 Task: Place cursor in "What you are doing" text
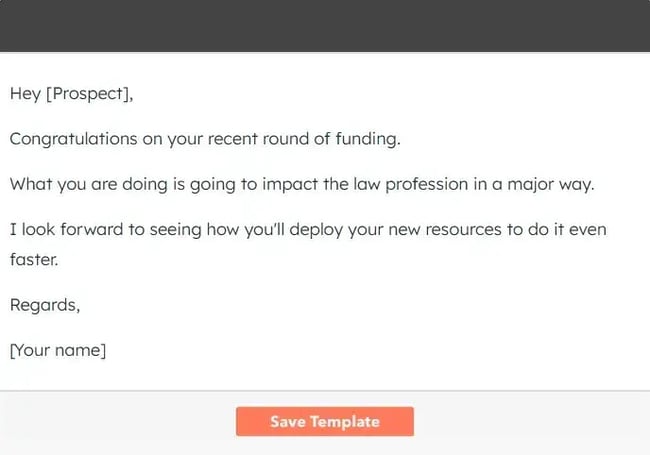click(x=78, y=185)
